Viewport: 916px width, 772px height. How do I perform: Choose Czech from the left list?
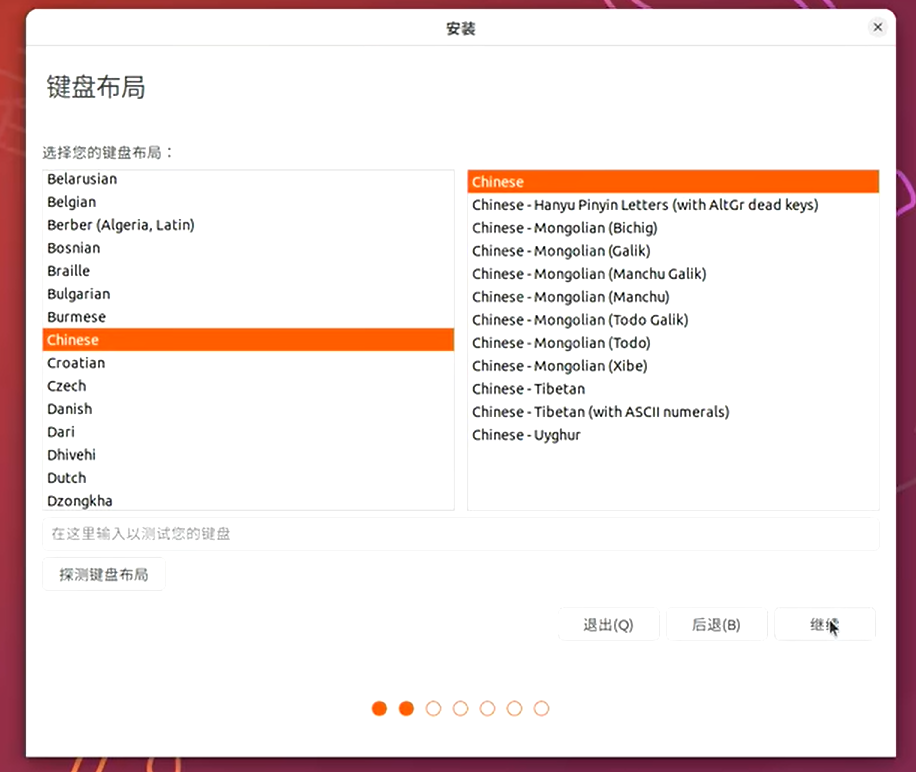67,386
